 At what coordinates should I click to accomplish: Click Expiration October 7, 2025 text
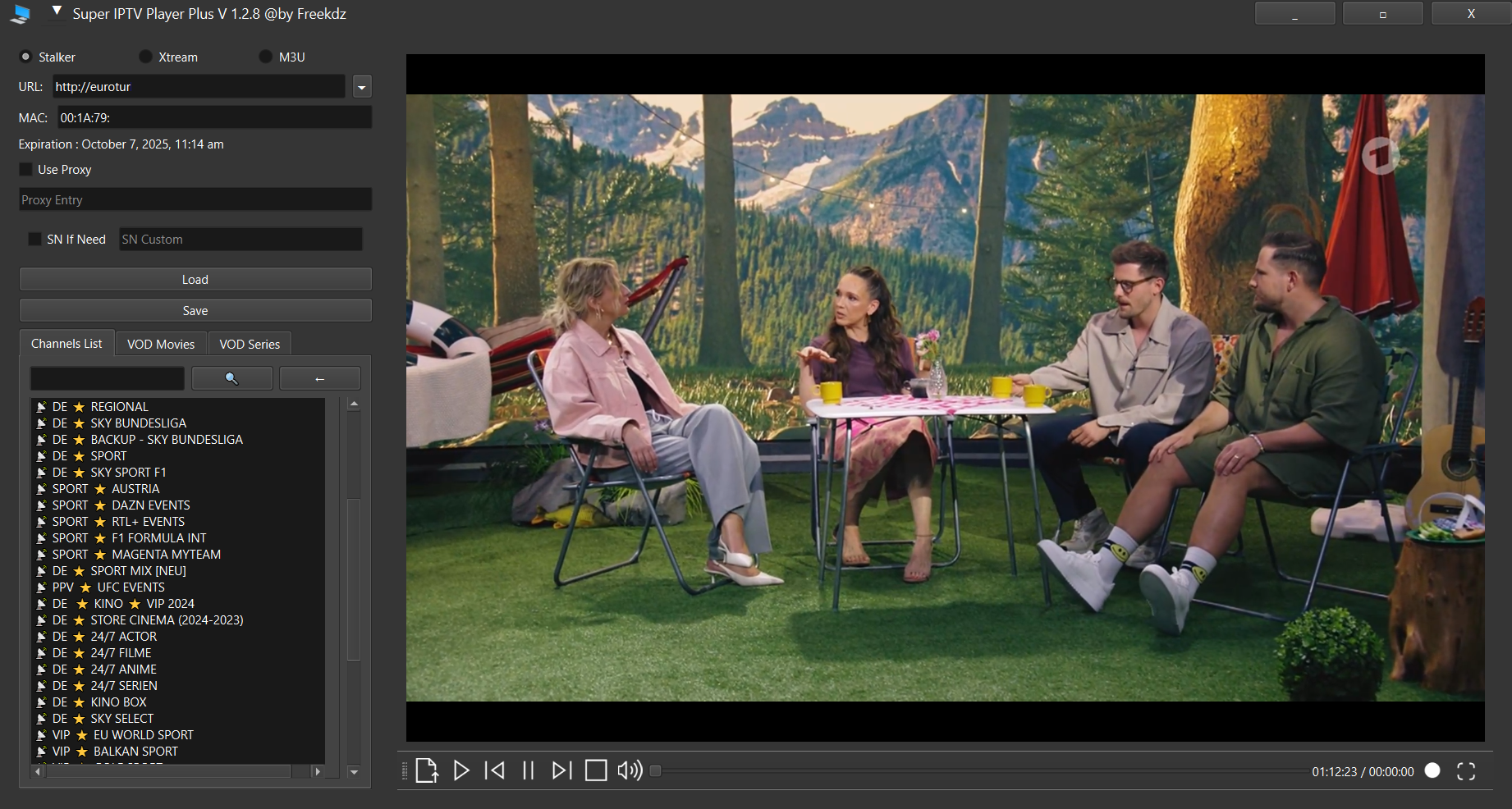(x=121, y=144)
